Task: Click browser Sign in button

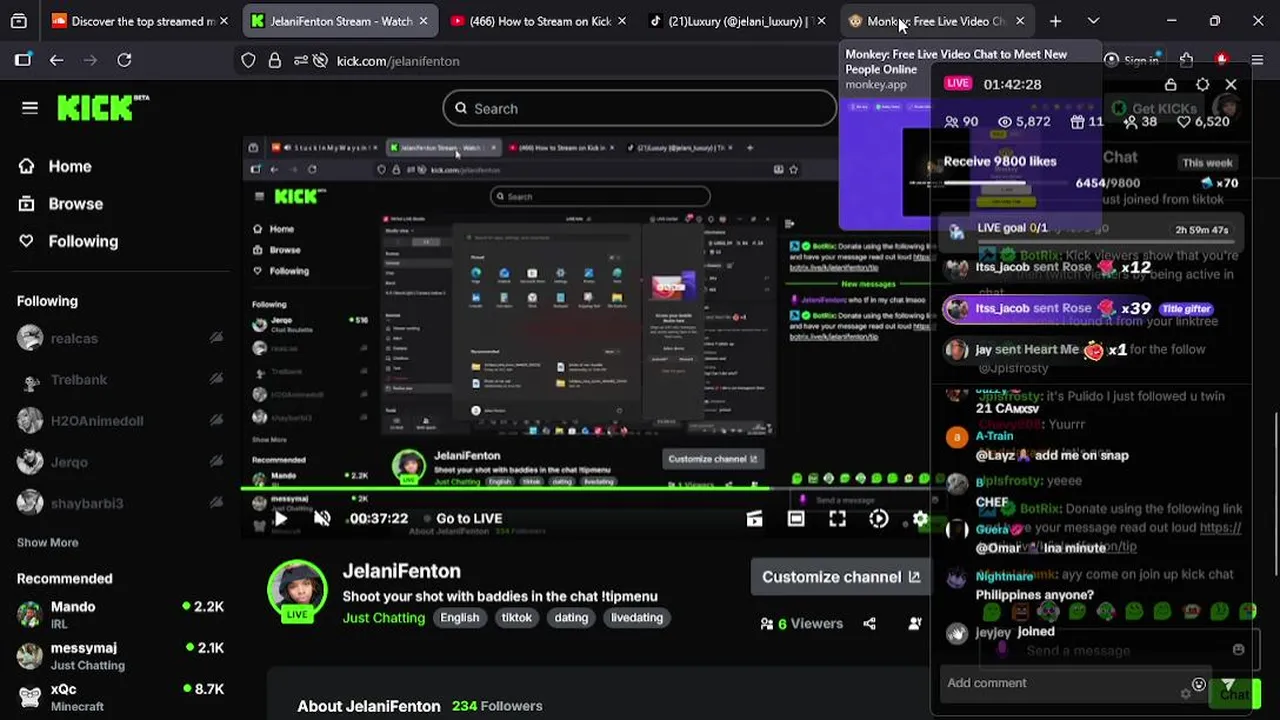Action: [x=1131, y=61]
